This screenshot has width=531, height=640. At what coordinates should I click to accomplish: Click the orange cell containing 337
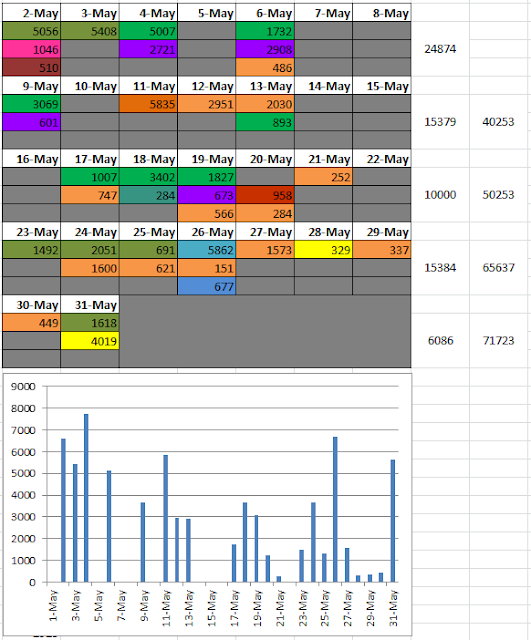(382, 250)
